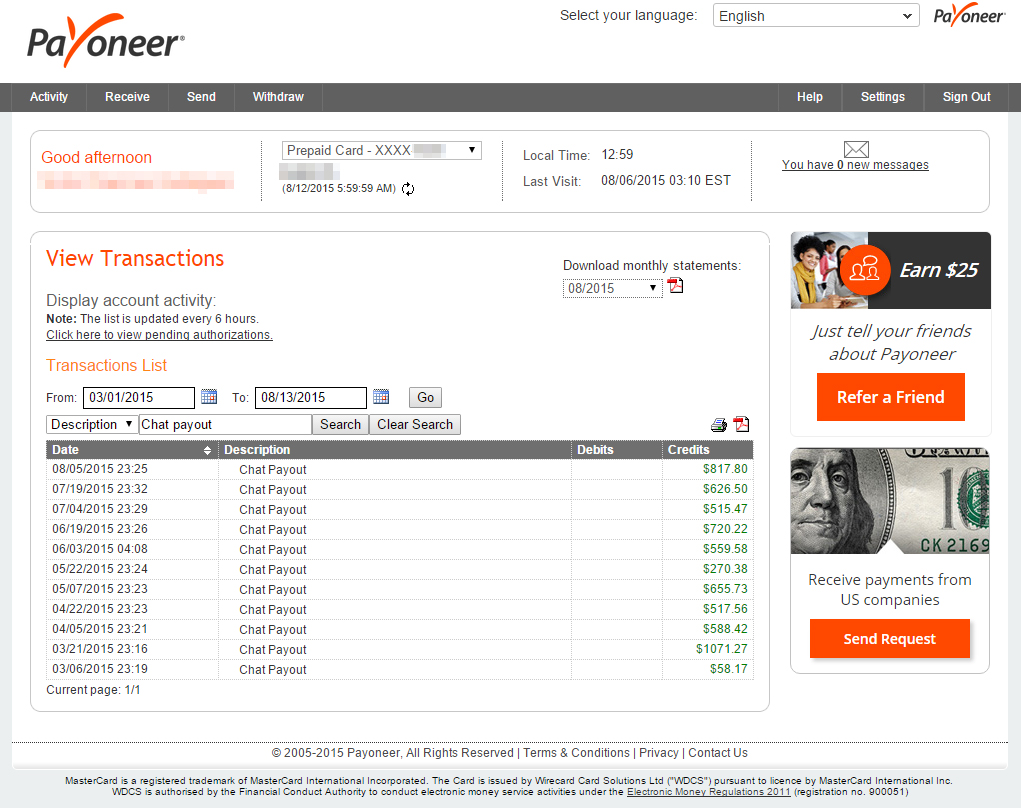Viewport: 1021px width, 808px height.
Task: Select the 08/05/2015 23:25 transaction date
Action: click(100, 469)
